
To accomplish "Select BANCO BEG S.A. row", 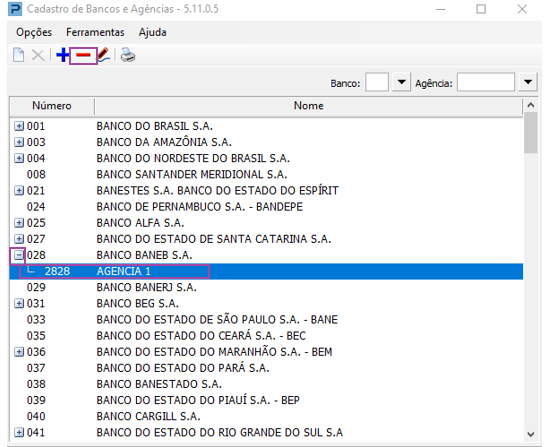I will tap(266, 304).
